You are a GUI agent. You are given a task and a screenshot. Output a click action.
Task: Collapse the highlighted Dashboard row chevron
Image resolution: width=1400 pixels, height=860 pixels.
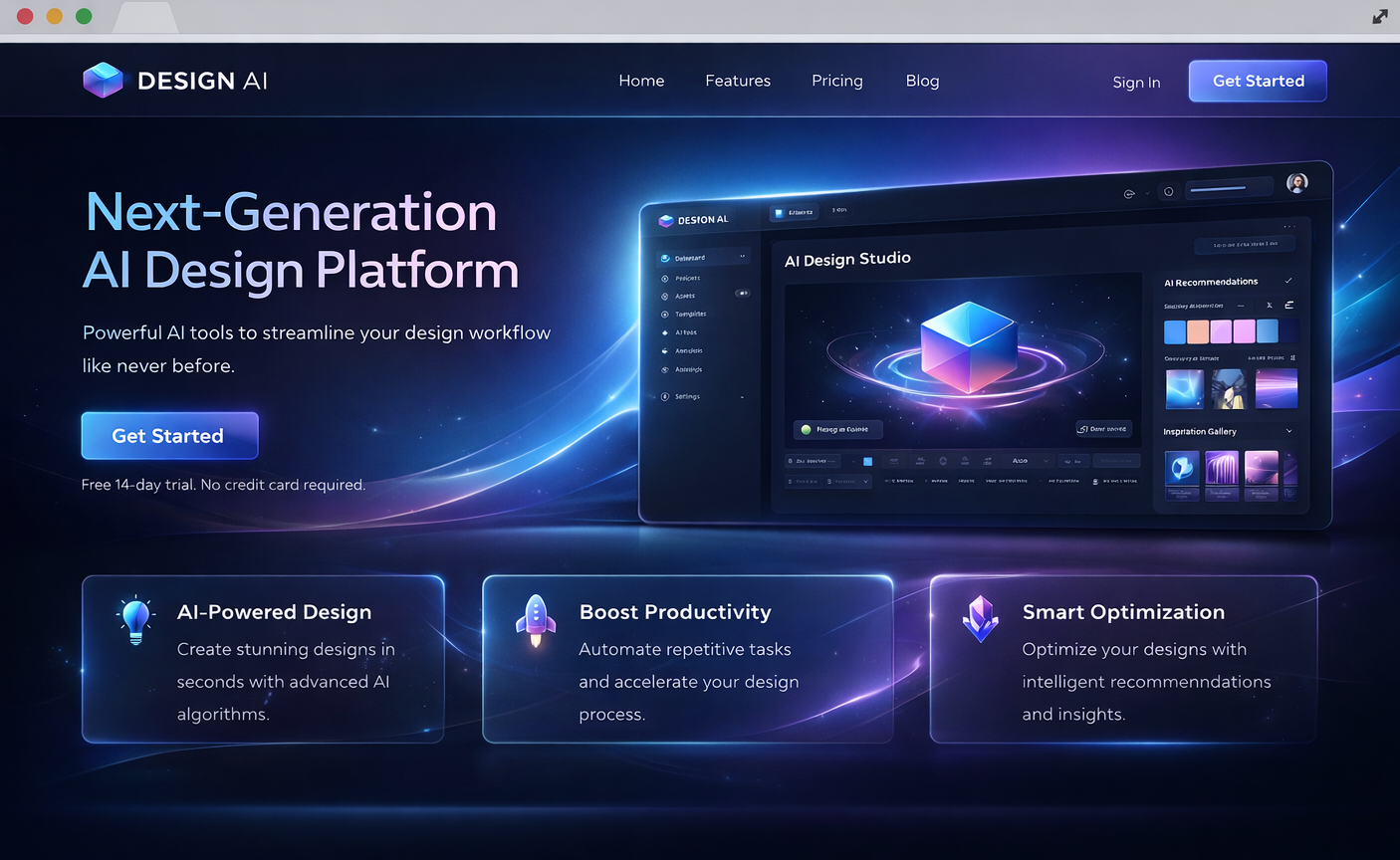[x=742, y=257]
